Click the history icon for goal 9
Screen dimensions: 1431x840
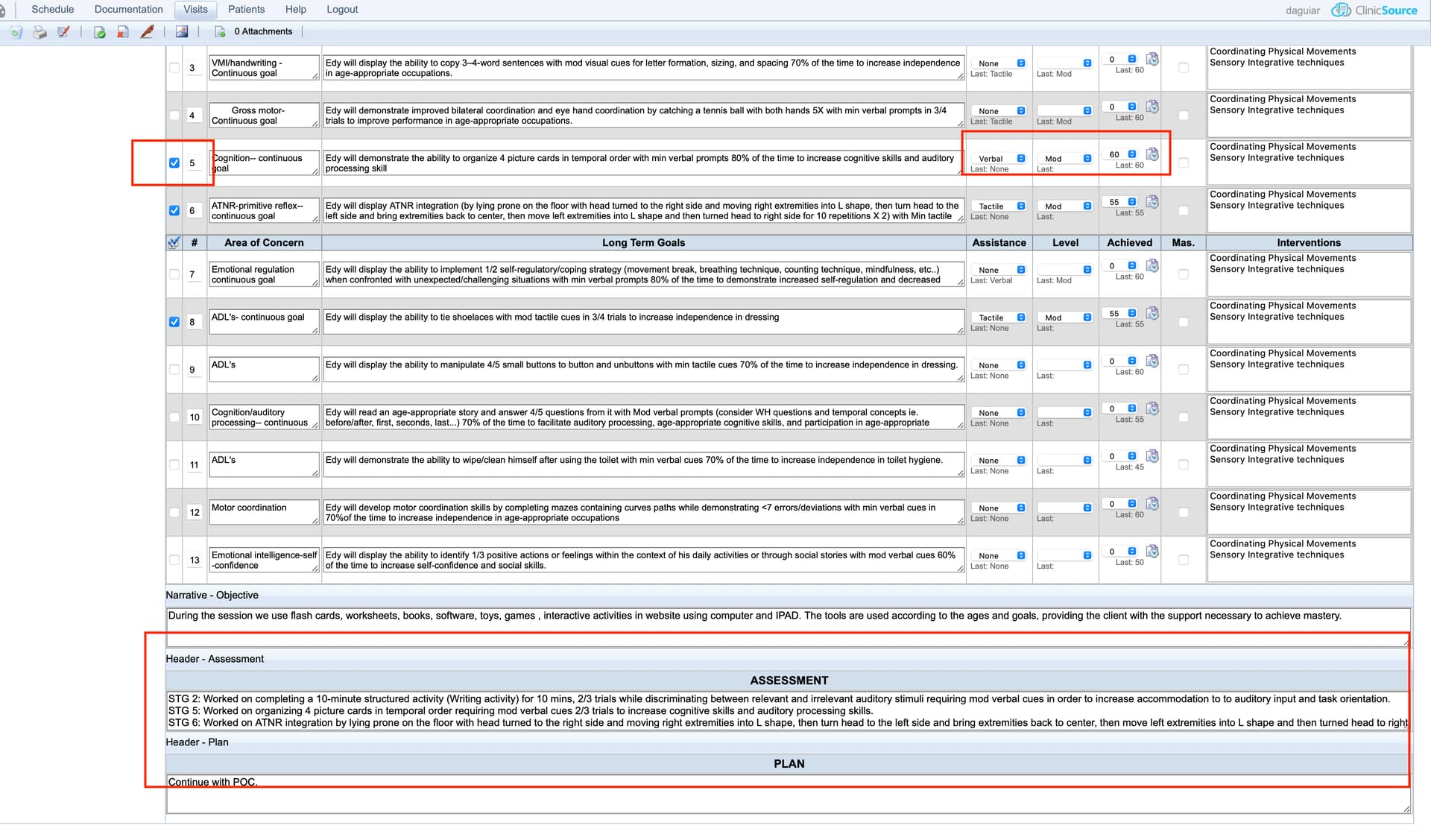(x=1152, y=361)
